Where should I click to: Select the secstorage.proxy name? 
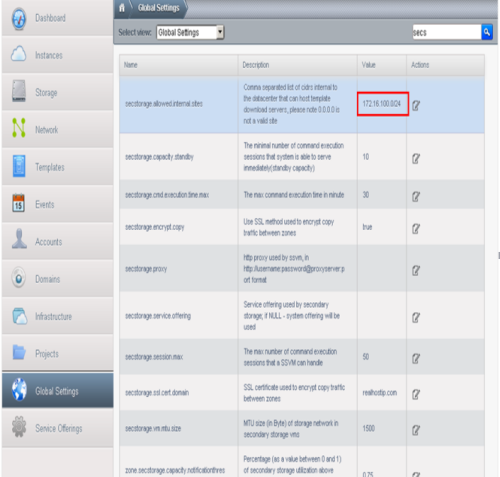(146, 269)
